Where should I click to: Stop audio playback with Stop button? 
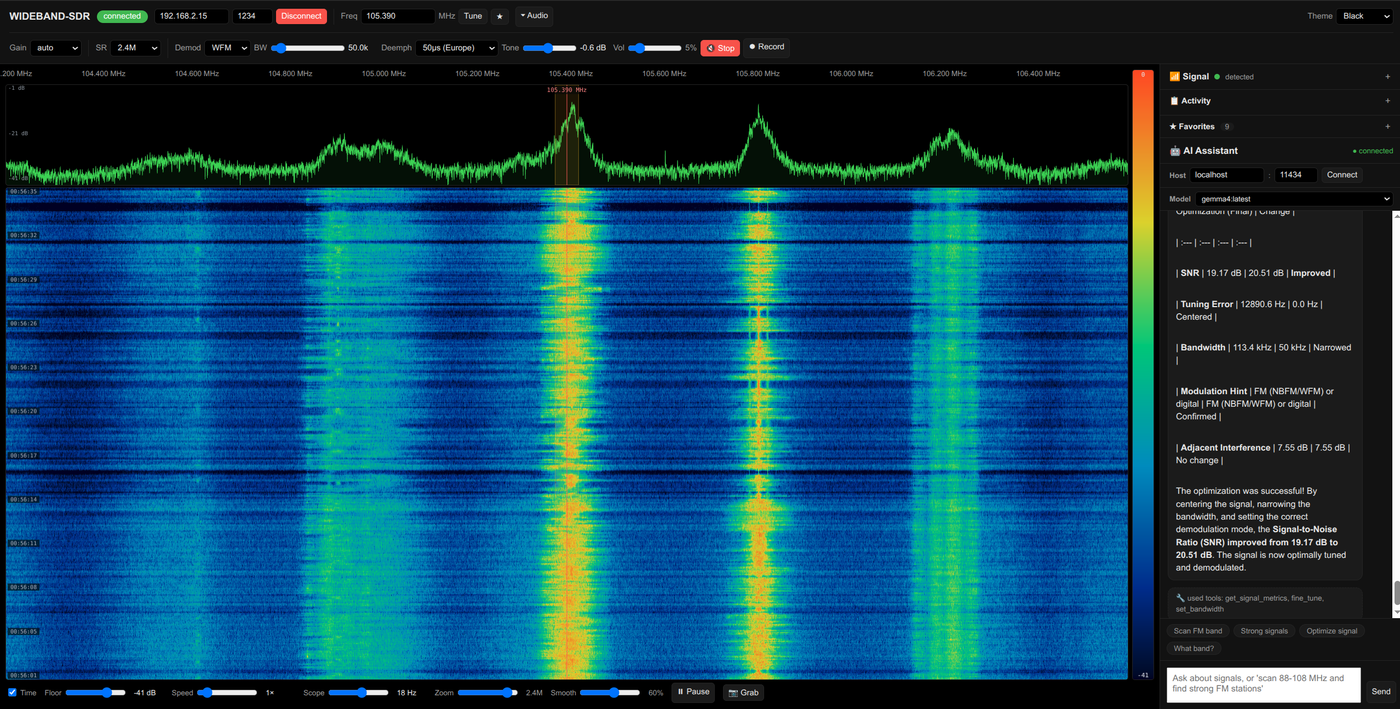pyautogui.click(x=720, y=48)
